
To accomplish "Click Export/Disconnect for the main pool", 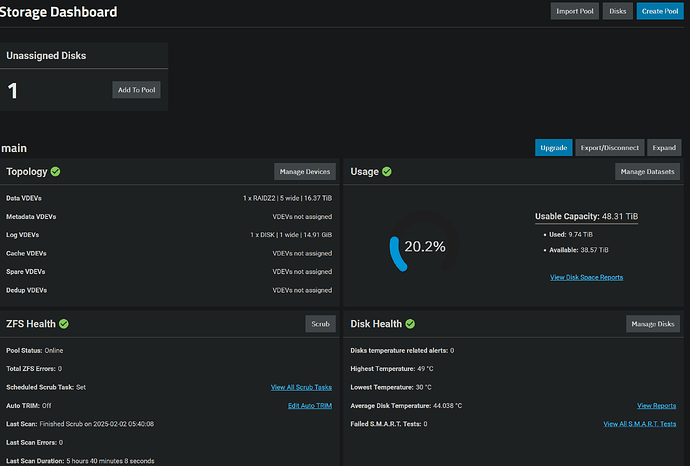I will (609, 147).
